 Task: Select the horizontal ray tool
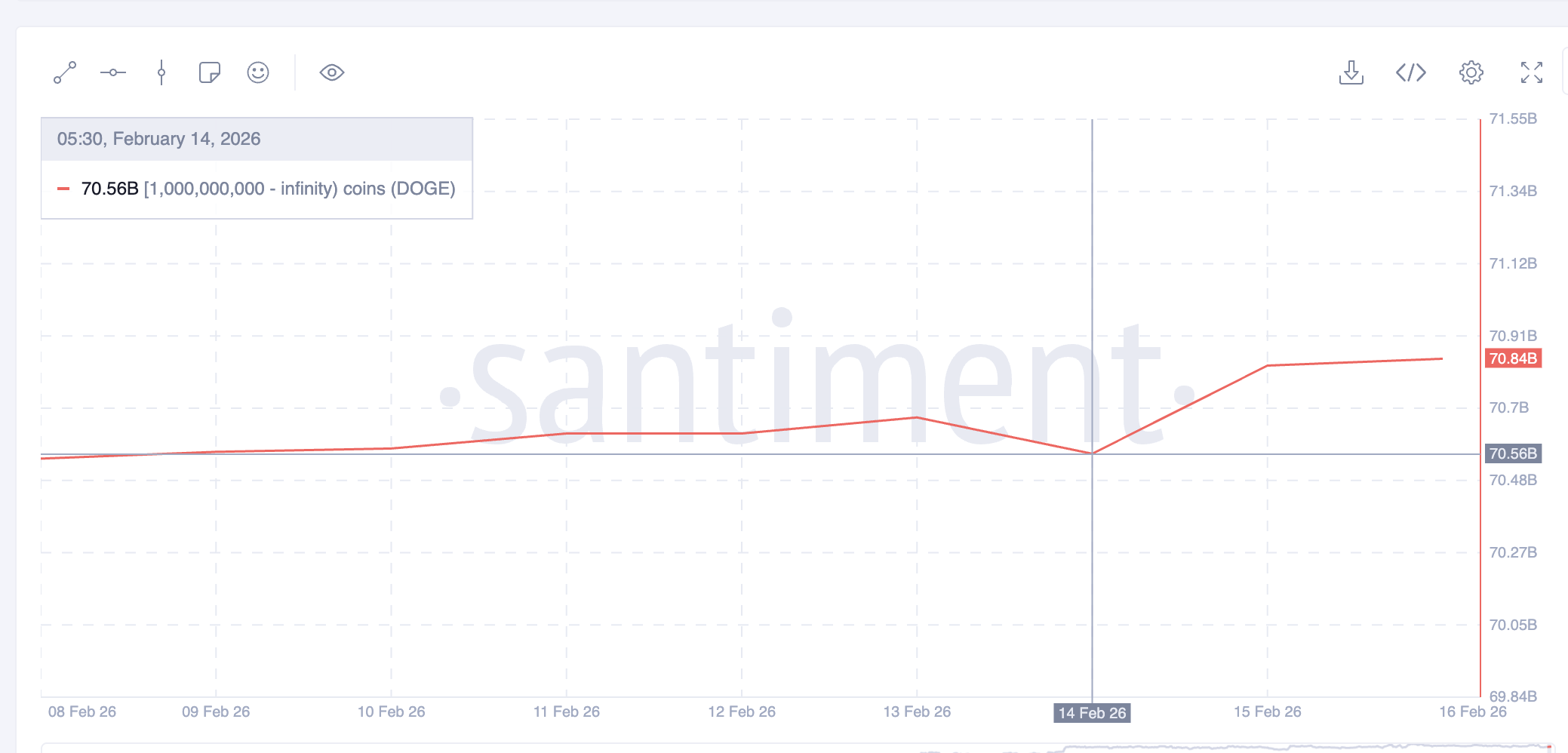[113, 72]
